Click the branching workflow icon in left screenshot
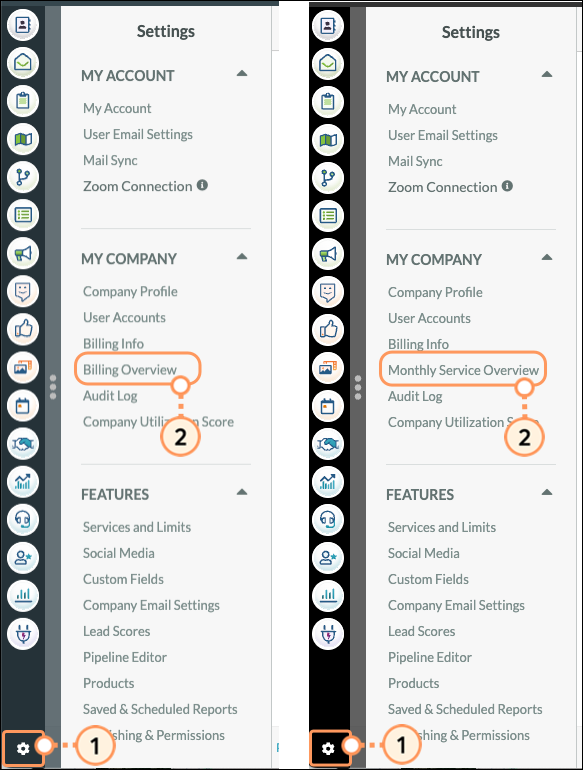 (x=23, y=177)
